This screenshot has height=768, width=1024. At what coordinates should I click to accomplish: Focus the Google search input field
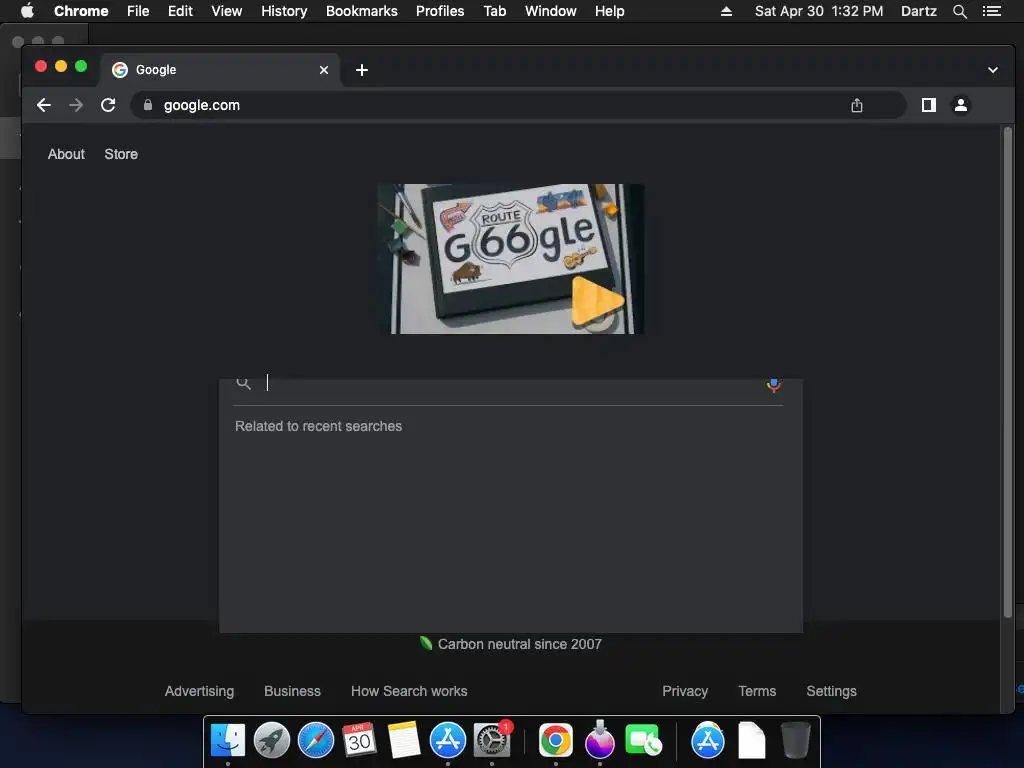(x=511, y=384)
